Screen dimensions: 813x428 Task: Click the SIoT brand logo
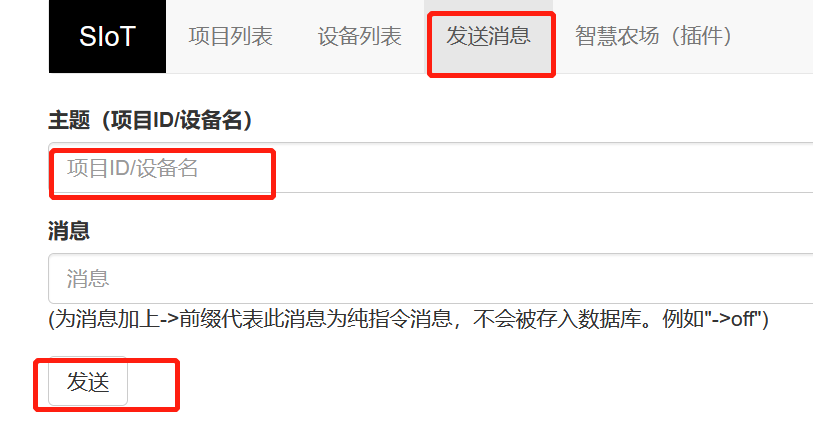pos(107,36)
